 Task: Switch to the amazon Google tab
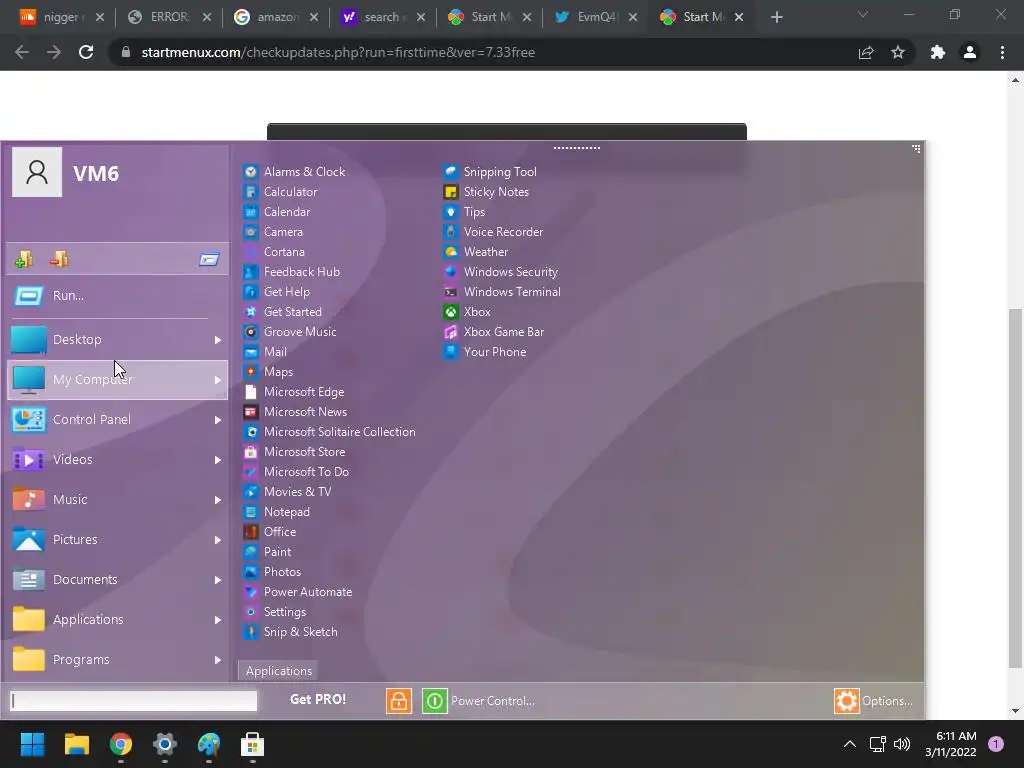[277, 17]
